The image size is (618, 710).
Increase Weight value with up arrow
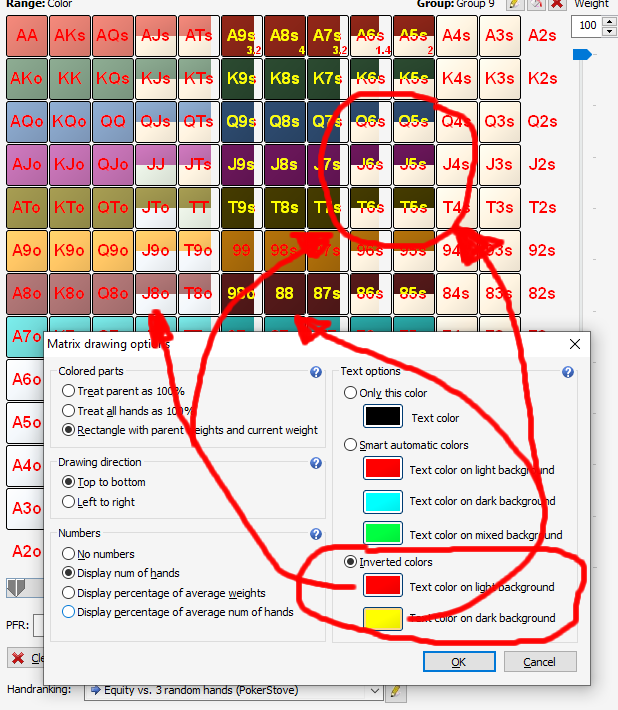pyautogui.click(x=609, y=21)
